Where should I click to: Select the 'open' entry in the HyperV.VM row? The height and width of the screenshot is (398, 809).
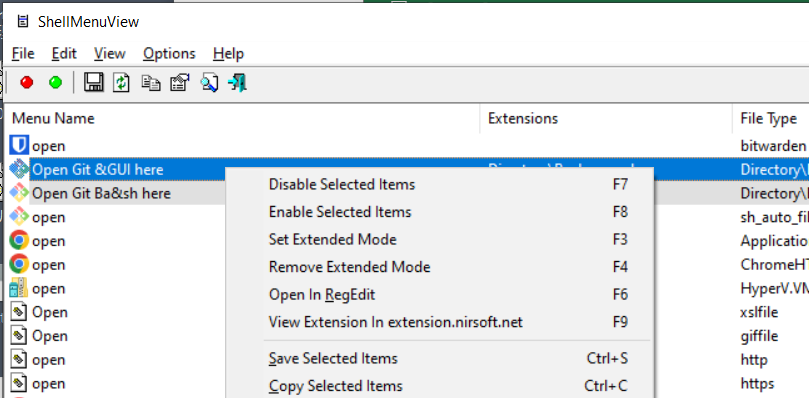[48, 289]
